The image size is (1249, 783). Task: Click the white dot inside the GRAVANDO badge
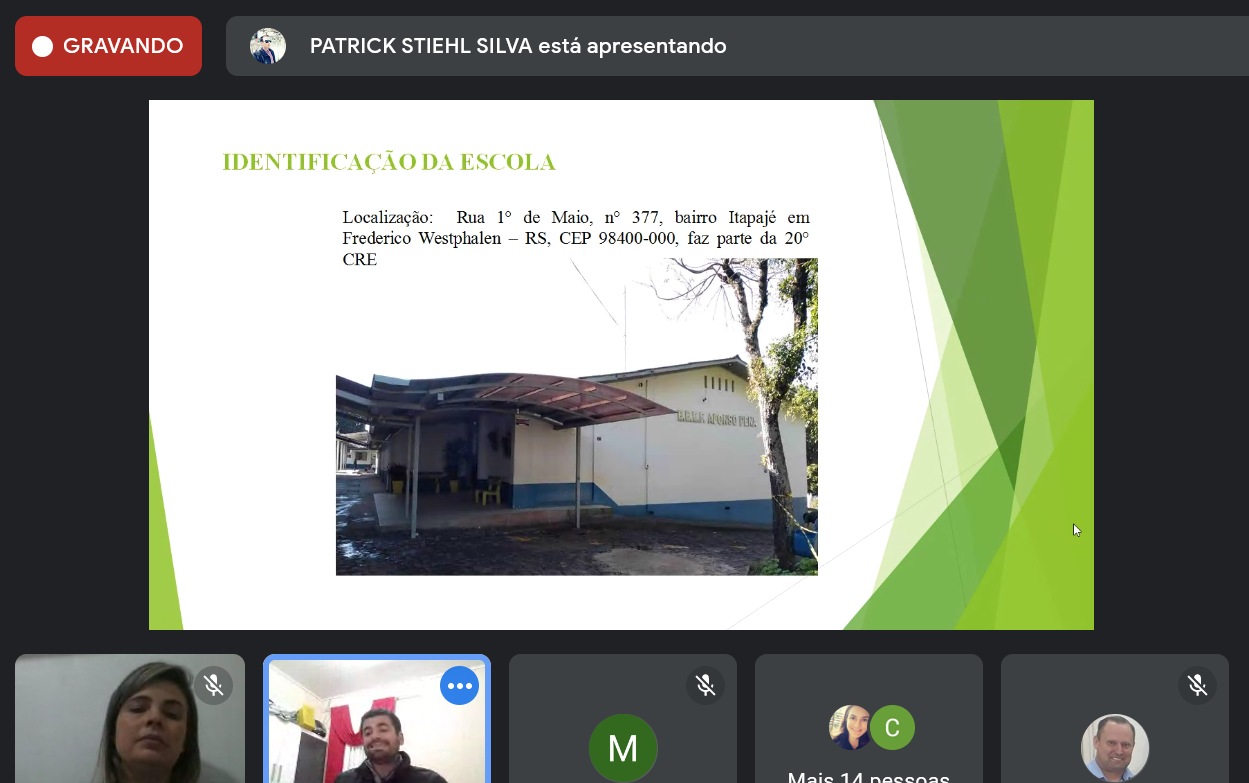pos(42,47)
